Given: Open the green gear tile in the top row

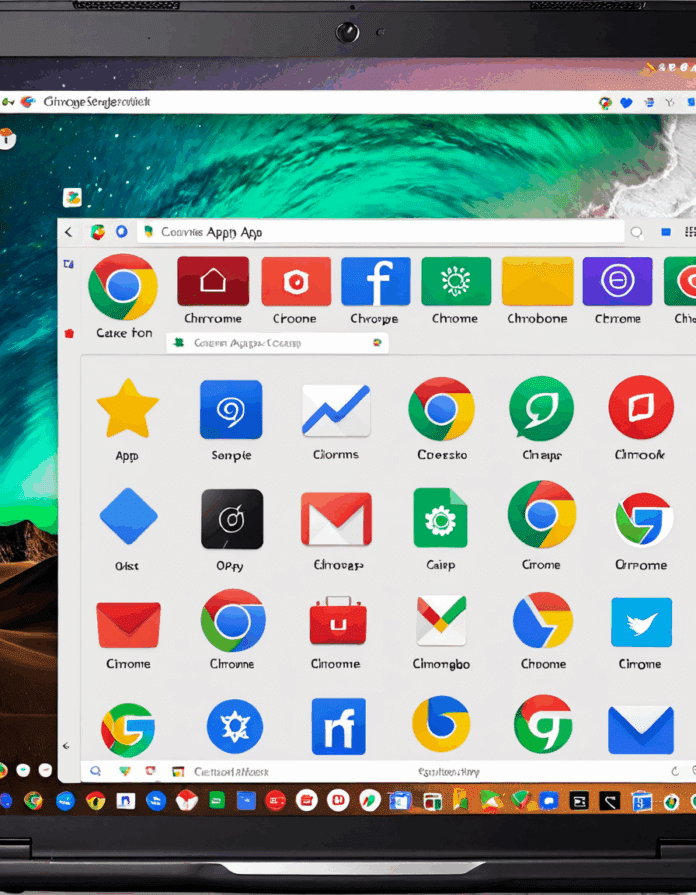Looking at the screenshot, I should point(456,281).
